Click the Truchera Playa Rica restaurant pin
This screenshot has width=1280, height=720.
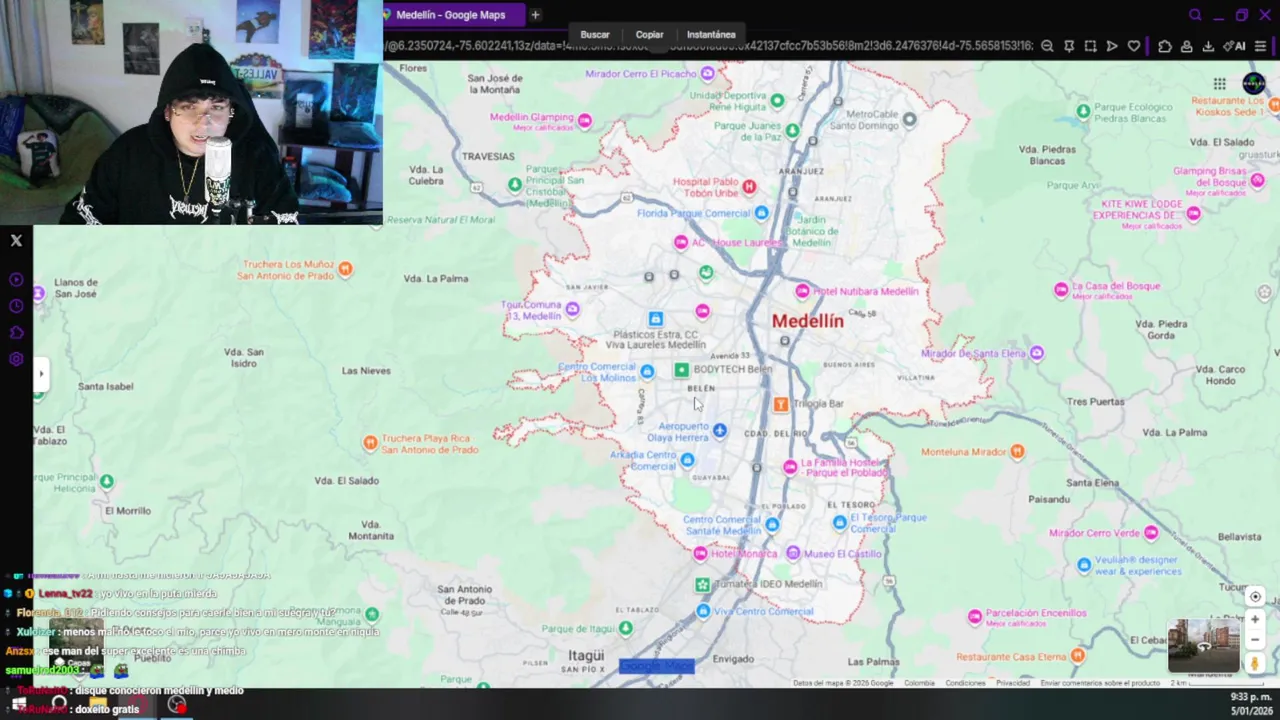(x=370, y=443)
